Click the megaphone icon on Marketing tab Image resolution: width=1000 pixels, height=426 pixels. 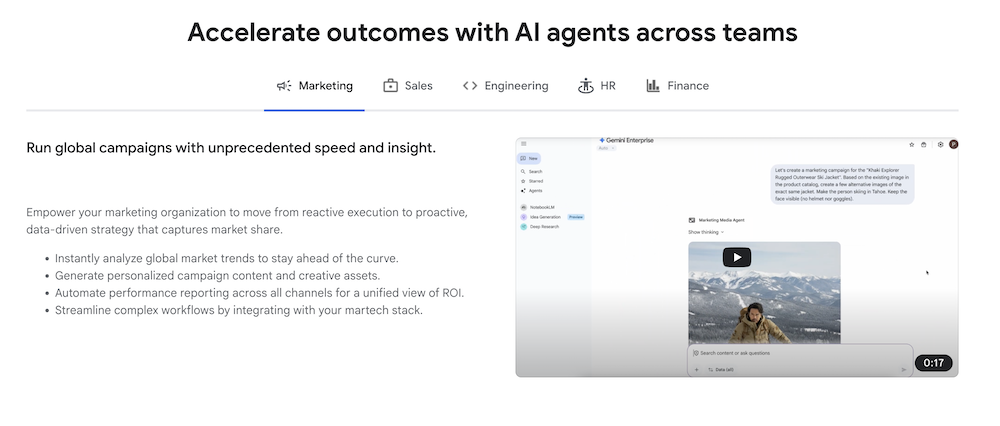[x=284, y=86]
